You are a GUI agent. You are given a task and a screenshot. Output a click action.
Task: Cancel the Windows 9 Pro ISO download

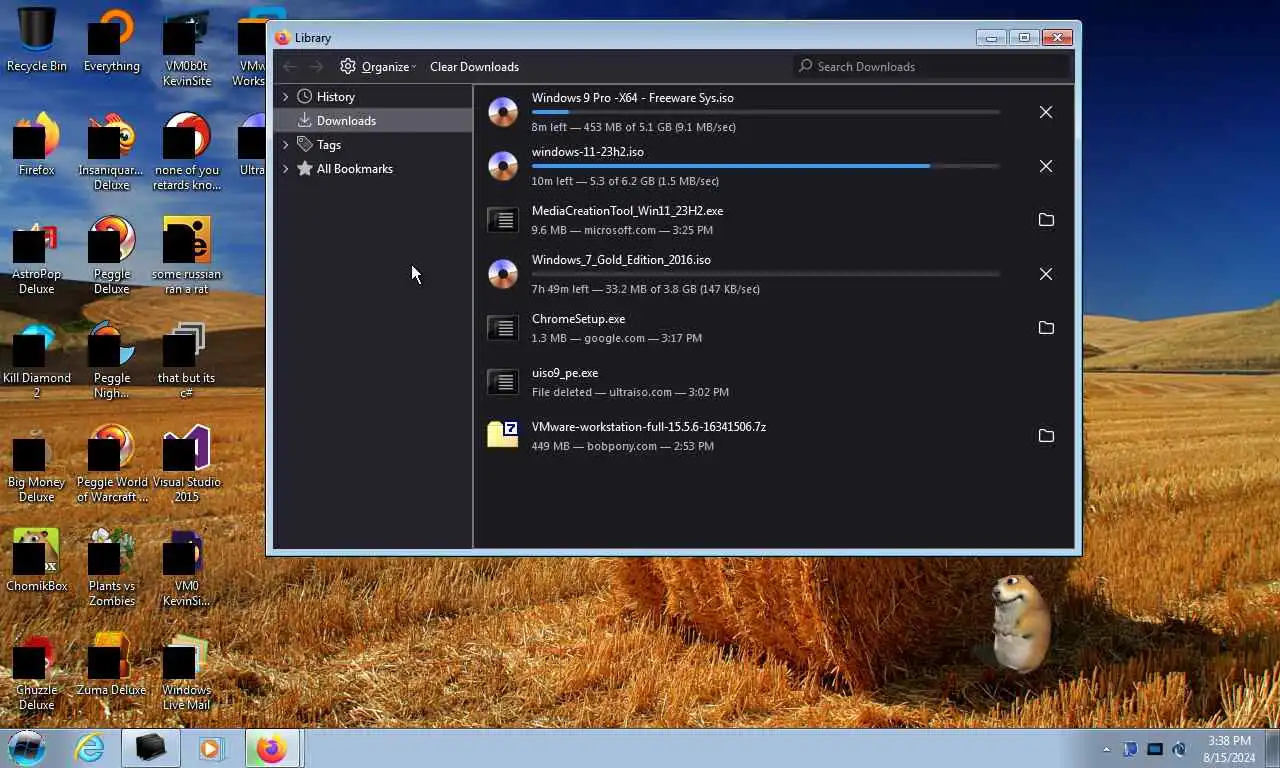pyautogui.click(x=1046, y=112)
